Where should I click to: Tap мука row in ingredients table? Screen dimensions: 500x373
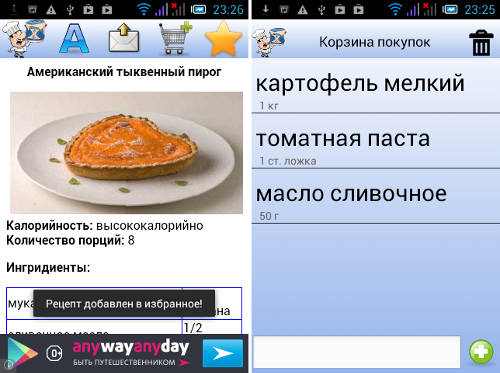(x=124, y=303)
